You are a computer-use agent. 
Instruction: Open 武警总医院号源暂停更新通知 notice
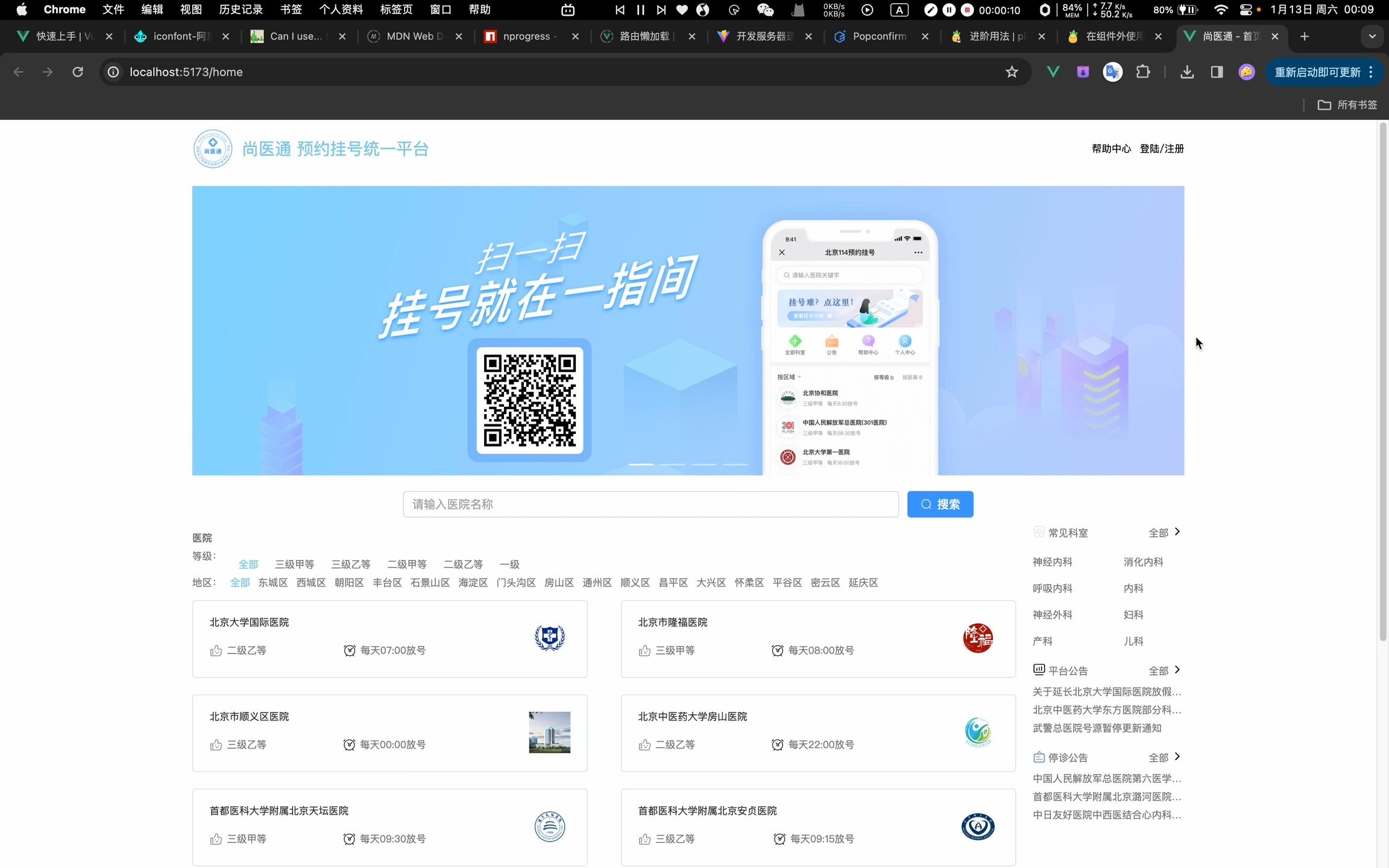click(1097, 728)
